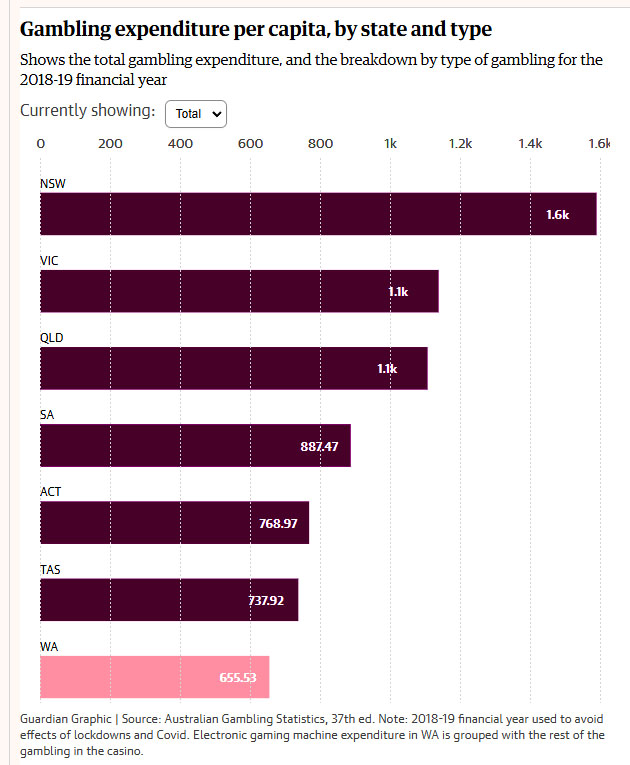Click the "Currently showing:" label
The height and width of the screenshot is (765, 630).
coord(87,111)
